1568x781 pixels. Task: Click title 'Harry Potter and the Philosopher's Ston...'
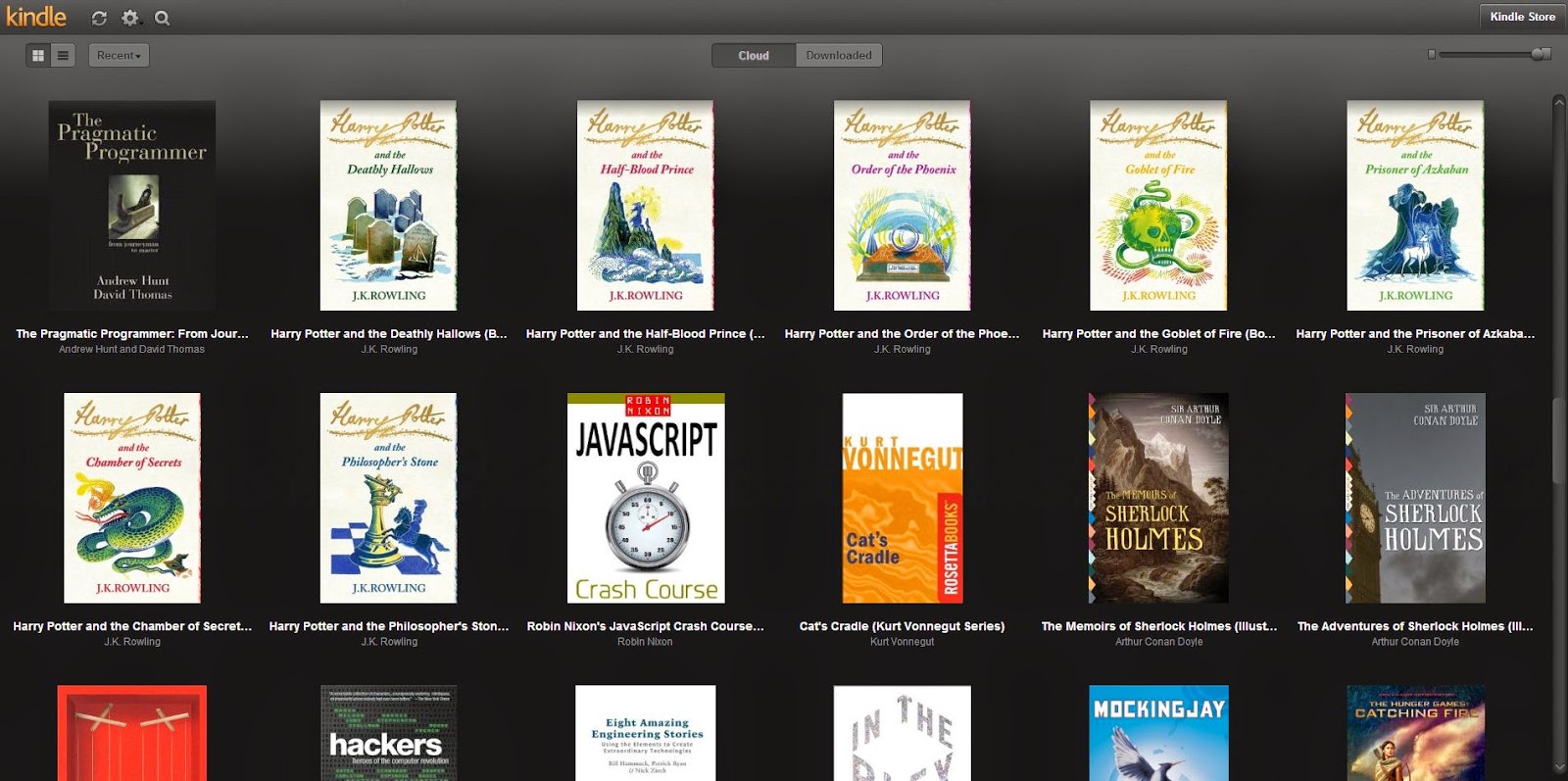click(389, 626)
